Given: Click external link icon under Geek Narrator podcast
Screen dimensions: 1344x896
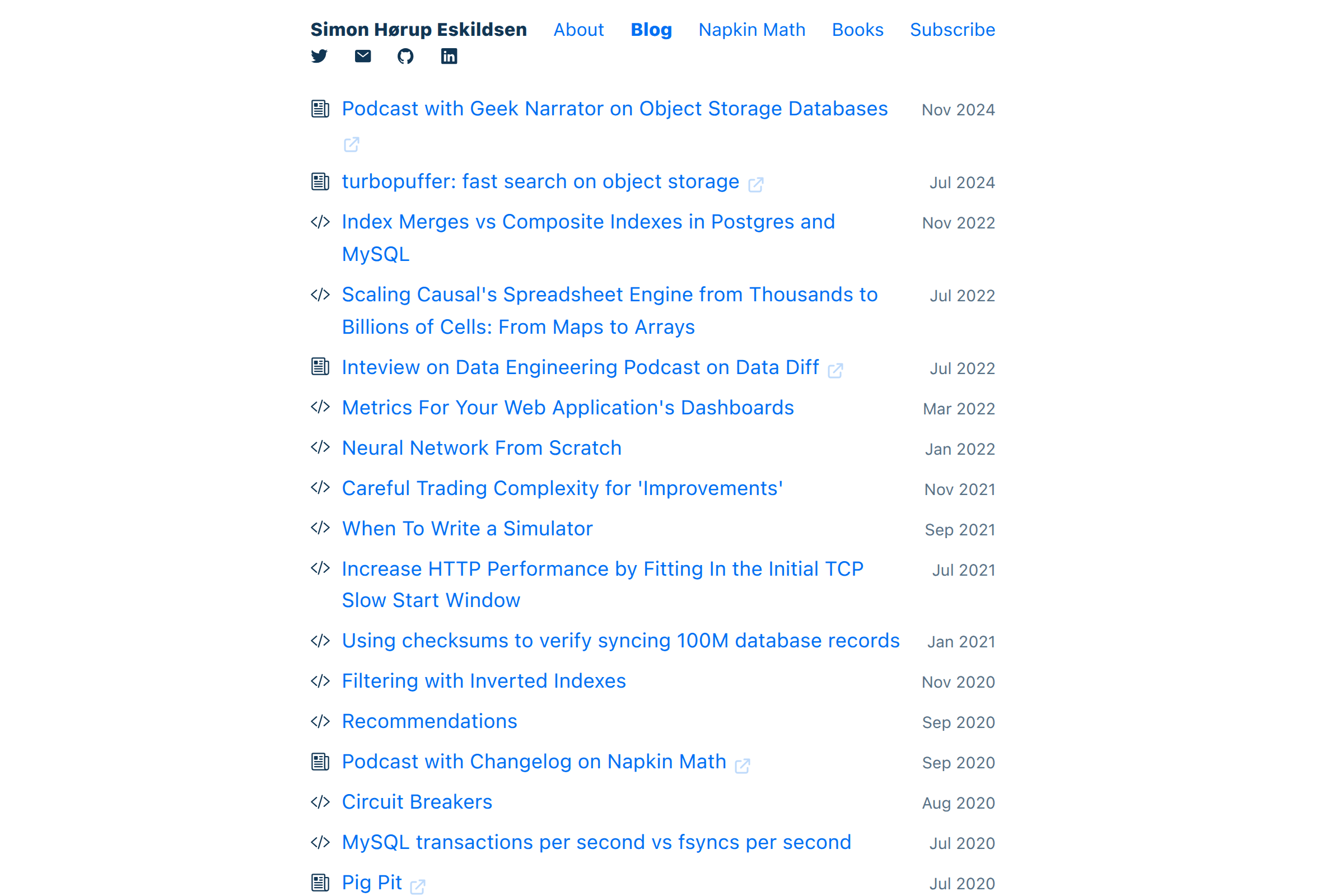Looking at the screenshot, I should [352, 144].
